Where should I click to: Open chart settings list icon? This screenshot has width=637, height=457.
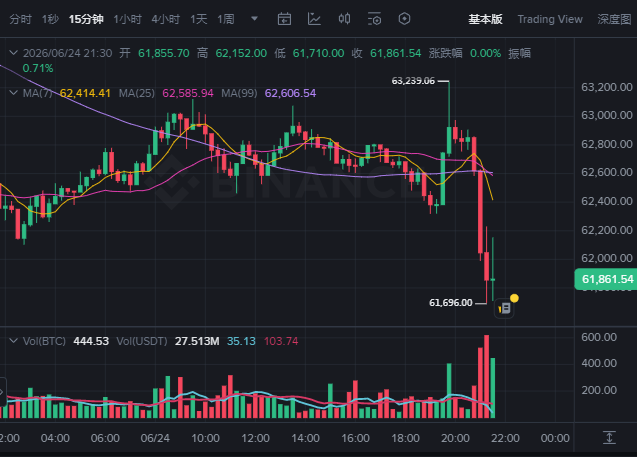point(374,19)
